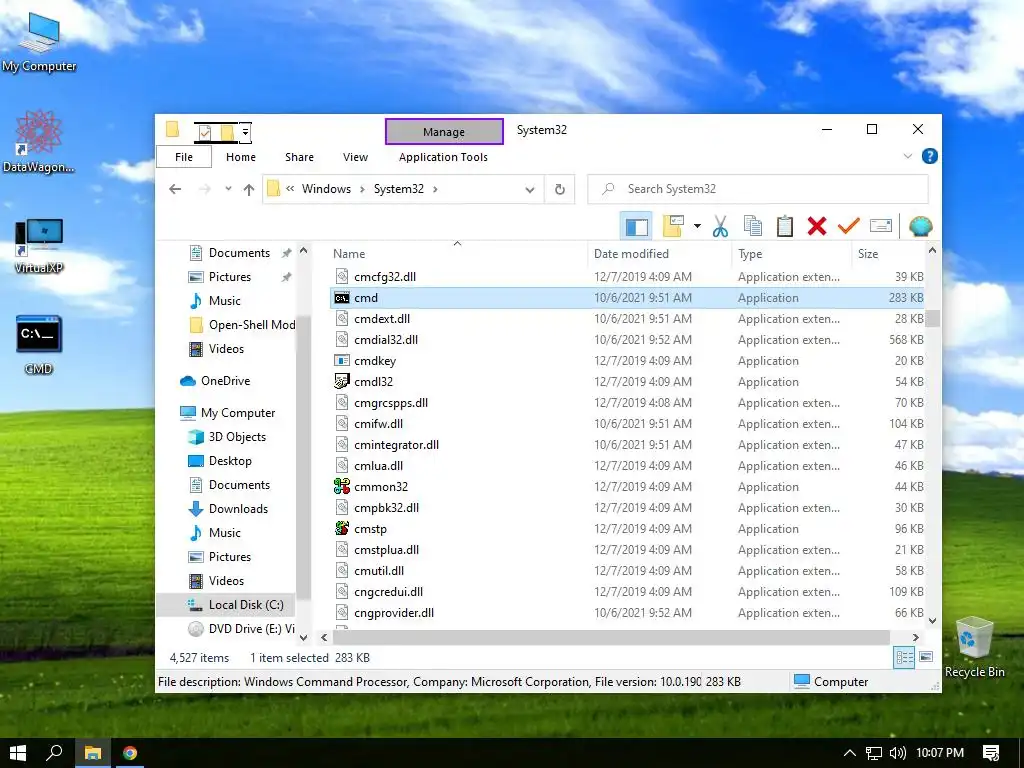Open the blue Help question mark
Viewport: 1024px width, 768px height.
pos(929,156)
